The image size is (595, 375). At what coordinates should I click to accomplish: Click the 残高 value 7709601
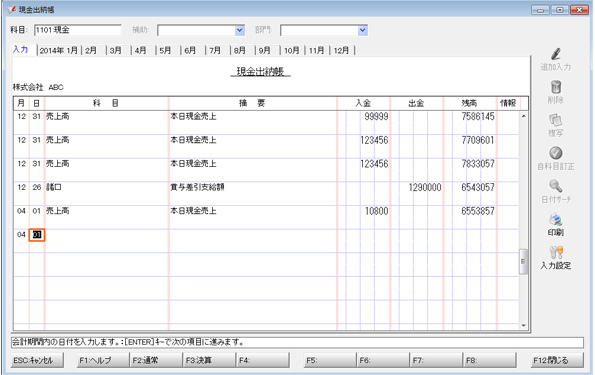tap(478, 140)
